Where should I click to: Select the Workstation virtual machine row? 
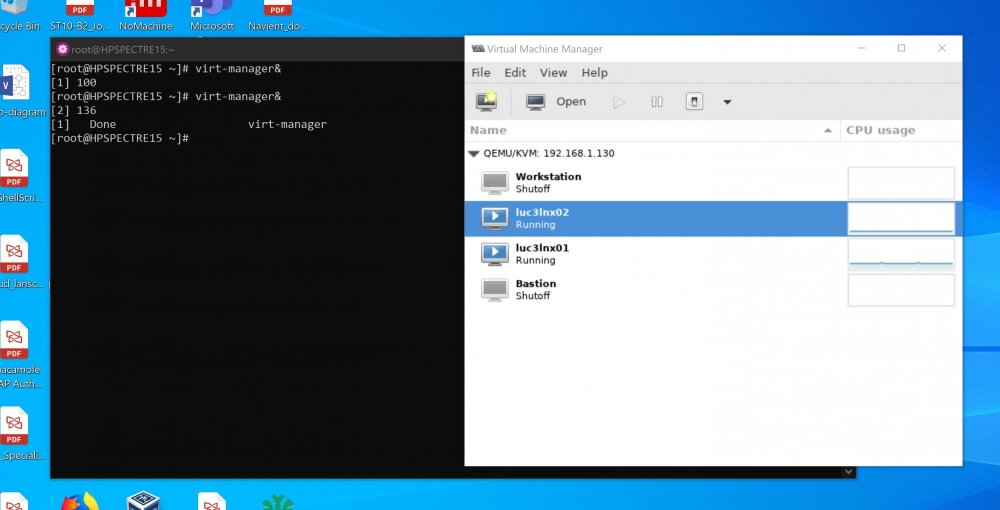[x=713, y=183]
